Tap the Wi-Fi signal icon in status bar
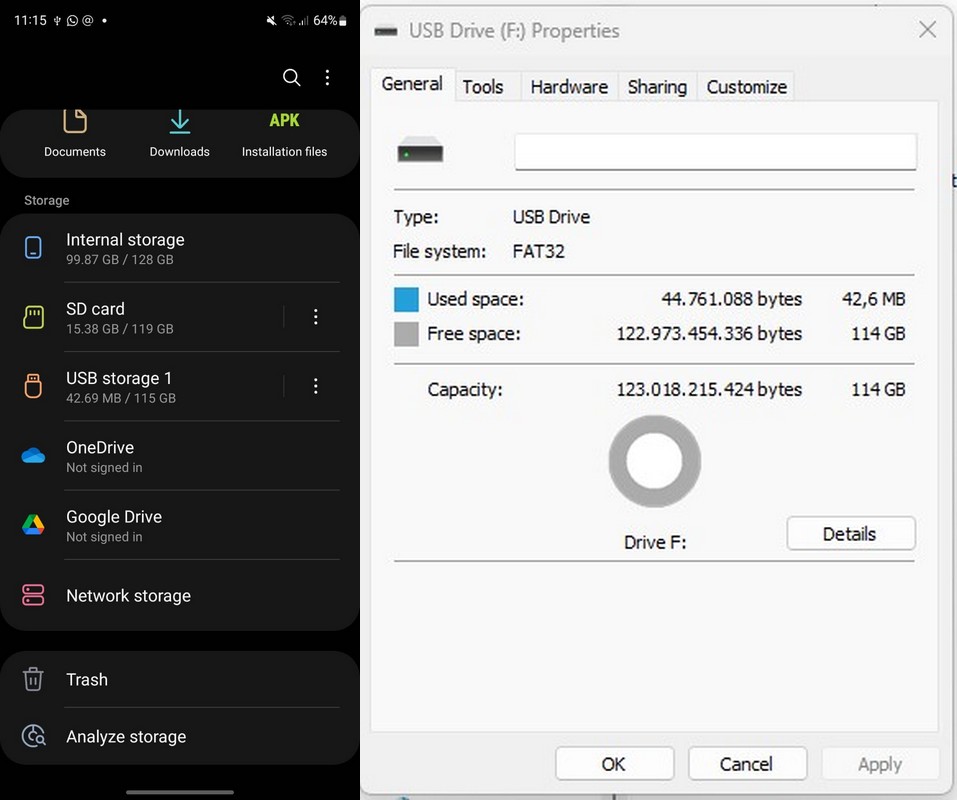Image resolution: width=957 pixels, height=800 pixels. [288, 21]
